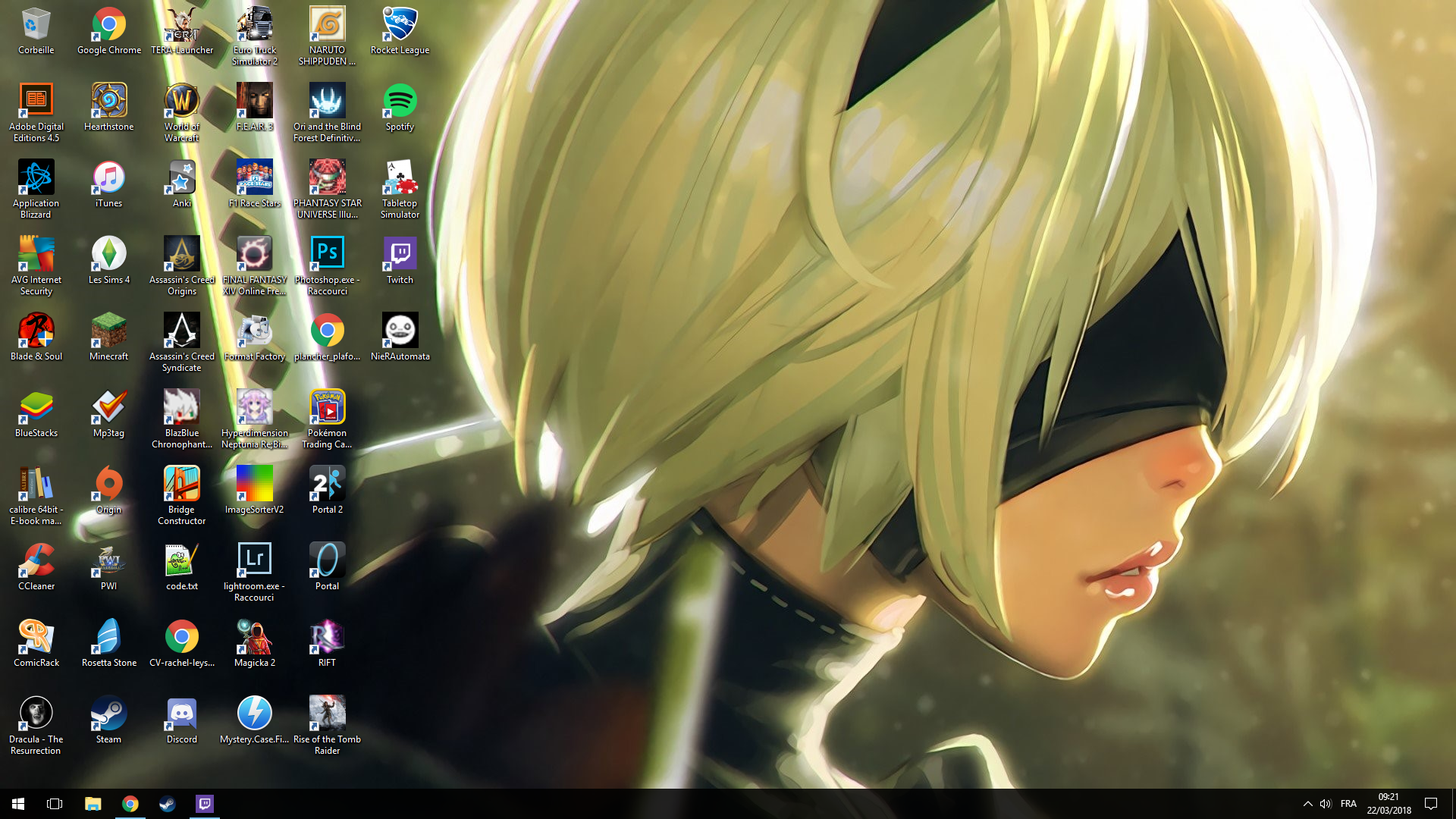Select calibre 64bit E-book manager icon
This screenshot has height=819, width=1456.
[36, 496]
